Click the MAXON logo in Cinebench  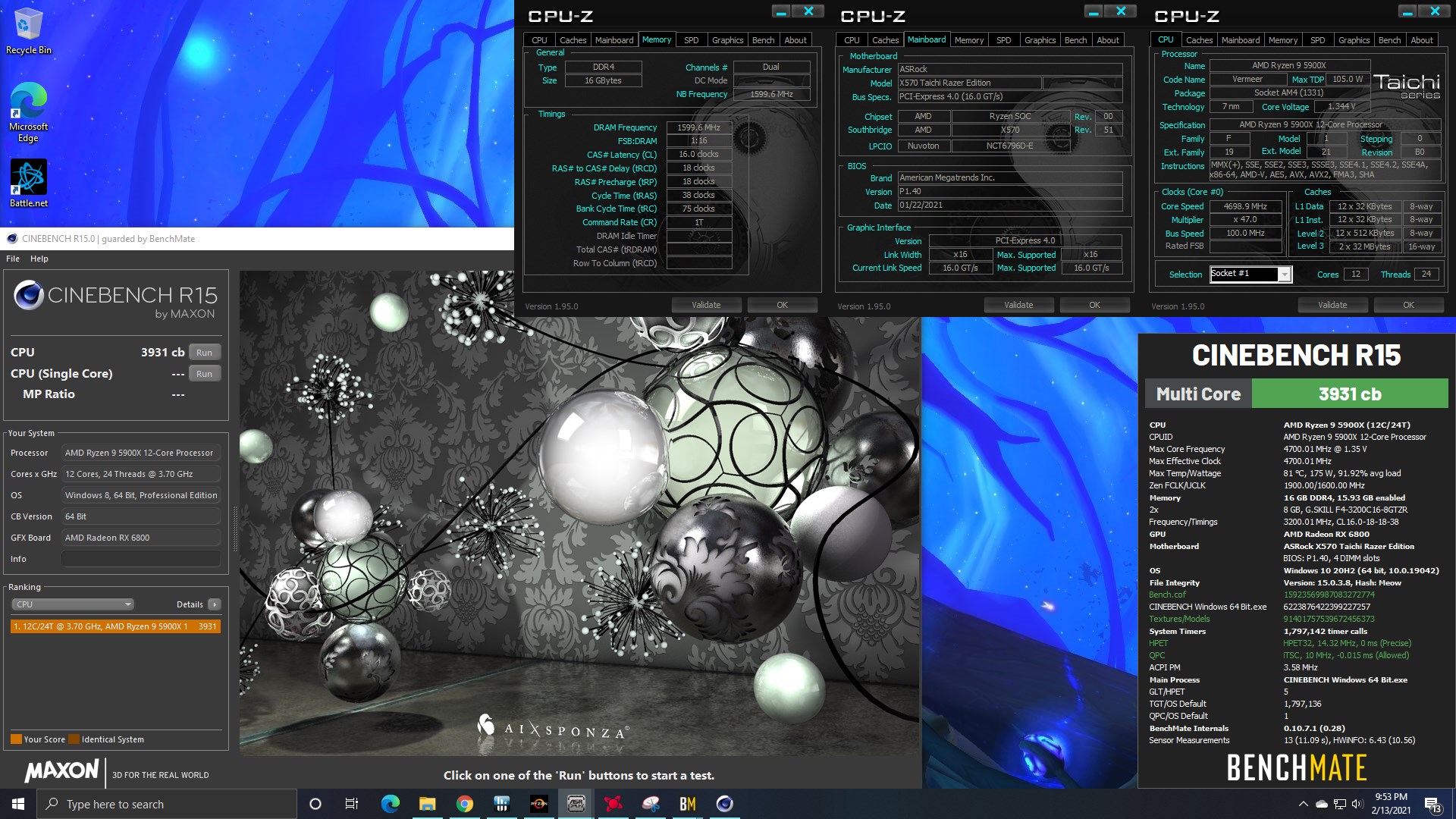[61, 772]
